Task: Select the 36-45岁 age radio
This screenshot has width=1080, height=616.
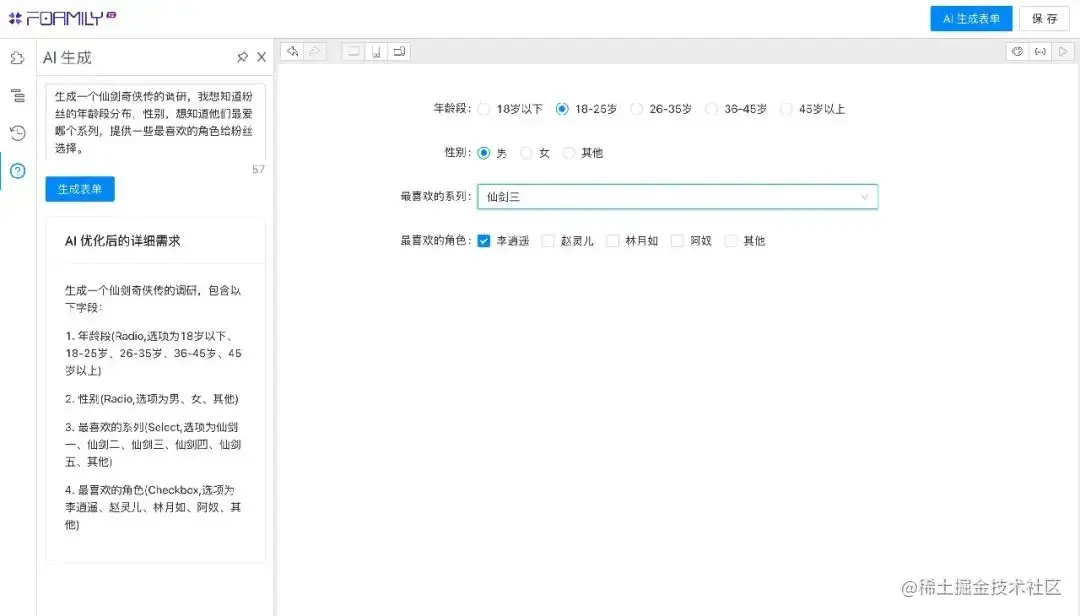Action: [x=712, y=109]
